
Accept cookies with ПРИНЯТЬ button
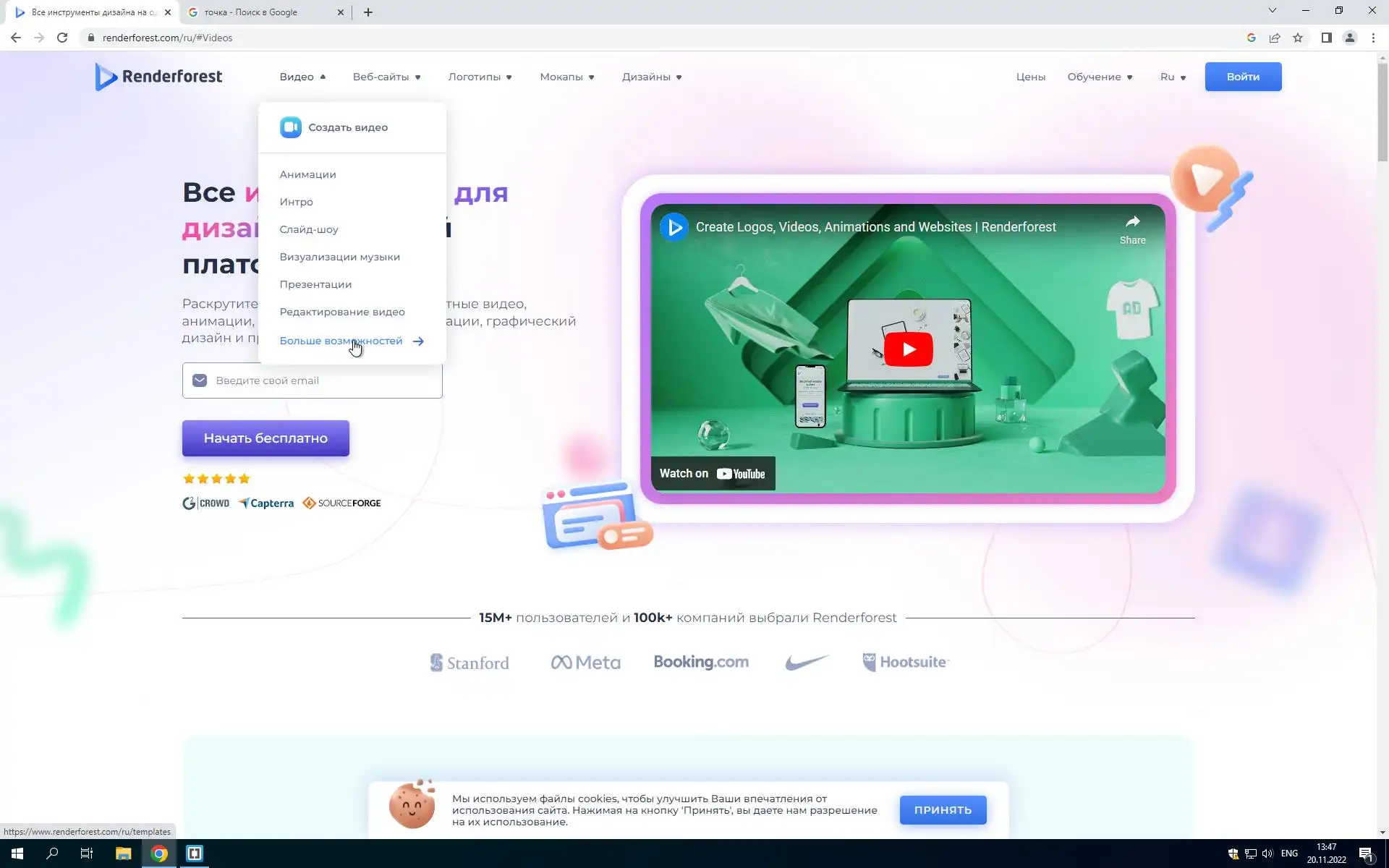click(x=942, y=810)
